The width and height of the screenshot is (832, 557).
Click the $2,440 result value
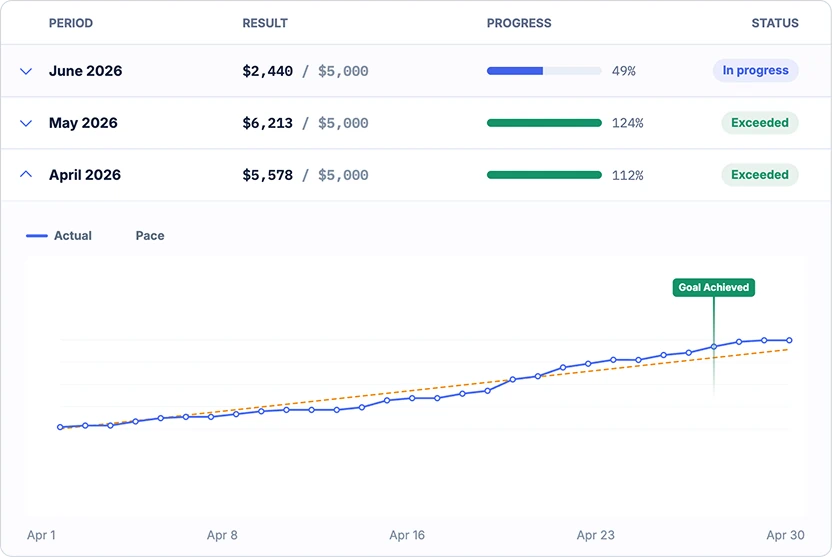click(x=267, y=71)
